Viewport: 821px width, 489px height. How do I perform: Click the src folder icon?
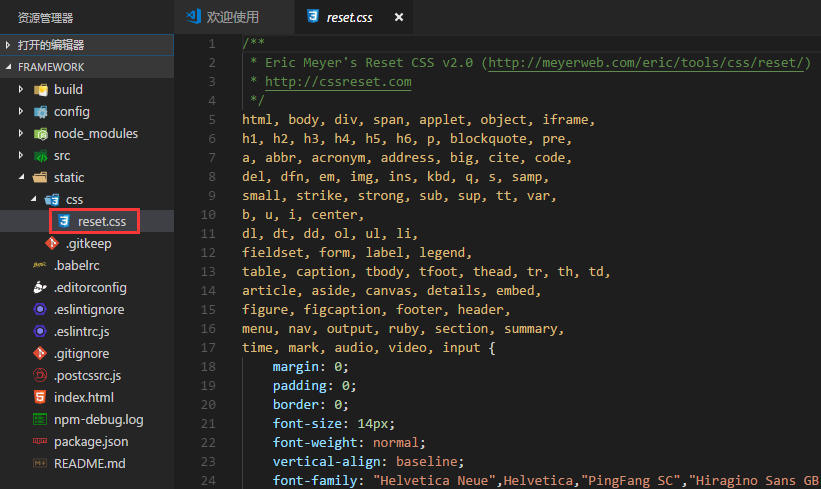pyautogui.click(x=41, y=155)
